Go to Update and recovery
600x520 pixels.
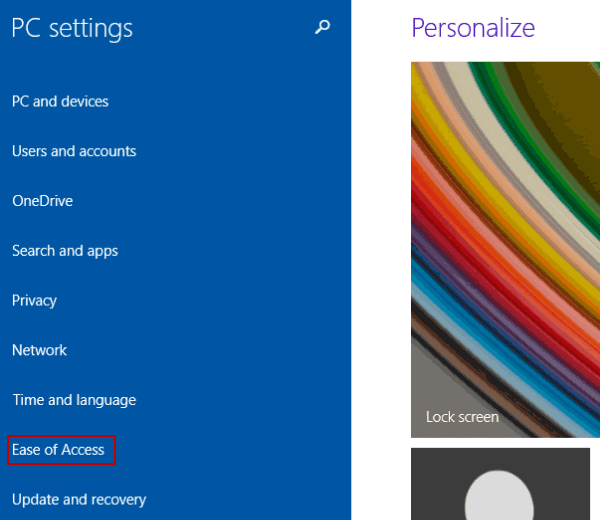[79, 500]
